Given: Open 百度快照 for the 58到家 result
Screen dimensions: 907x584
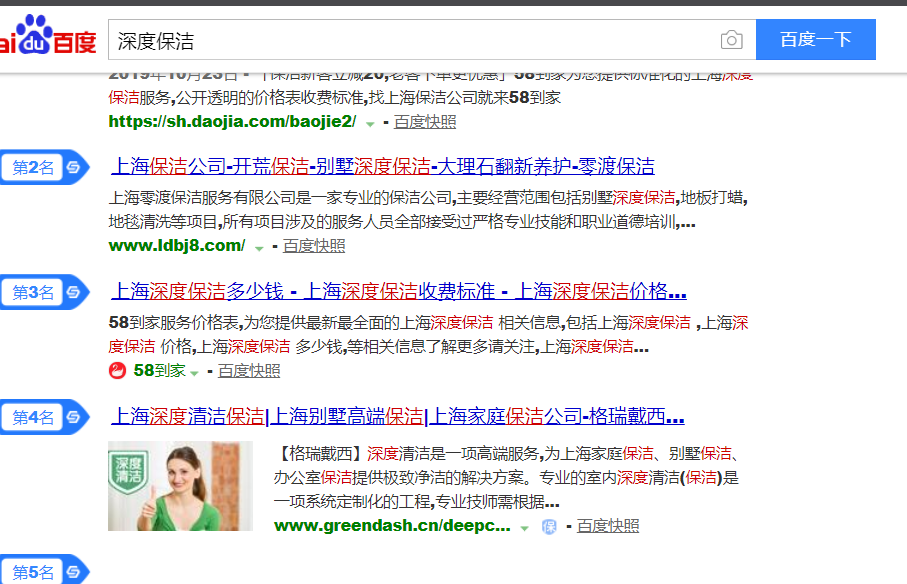Looking at the screenshot, I should click(x=249, y=371).
